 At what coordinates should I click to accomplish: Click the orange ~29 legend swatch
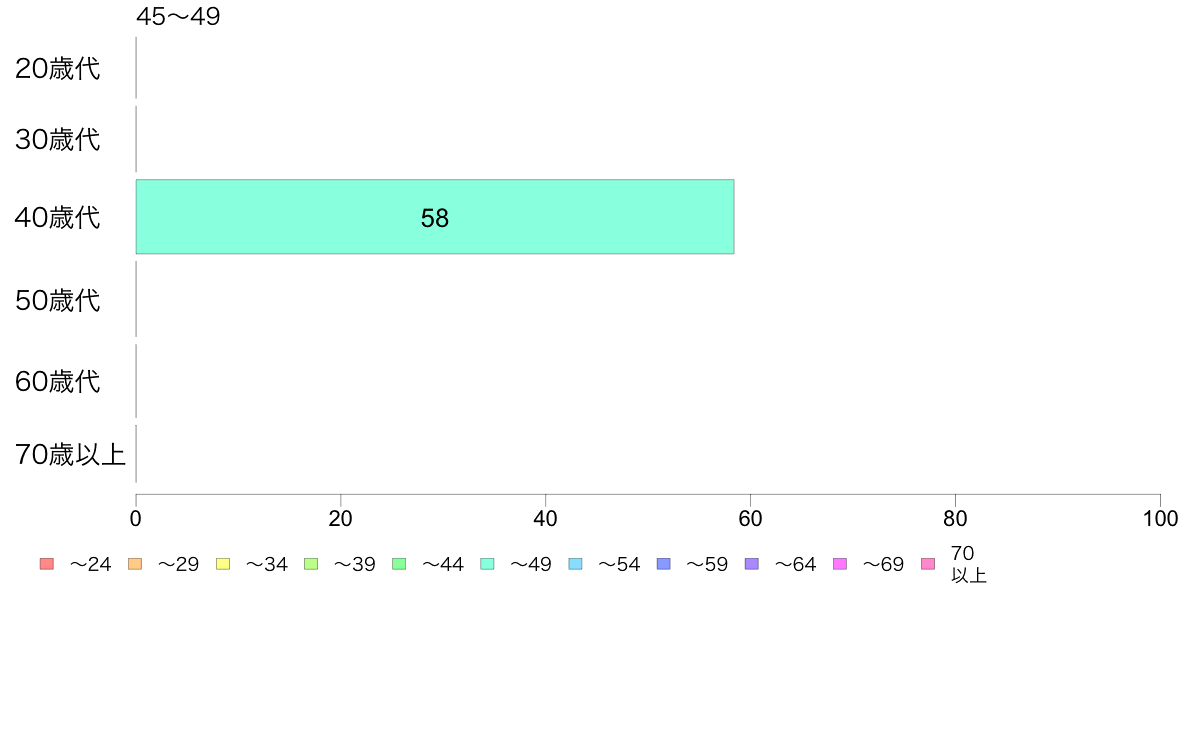point(135,564)
